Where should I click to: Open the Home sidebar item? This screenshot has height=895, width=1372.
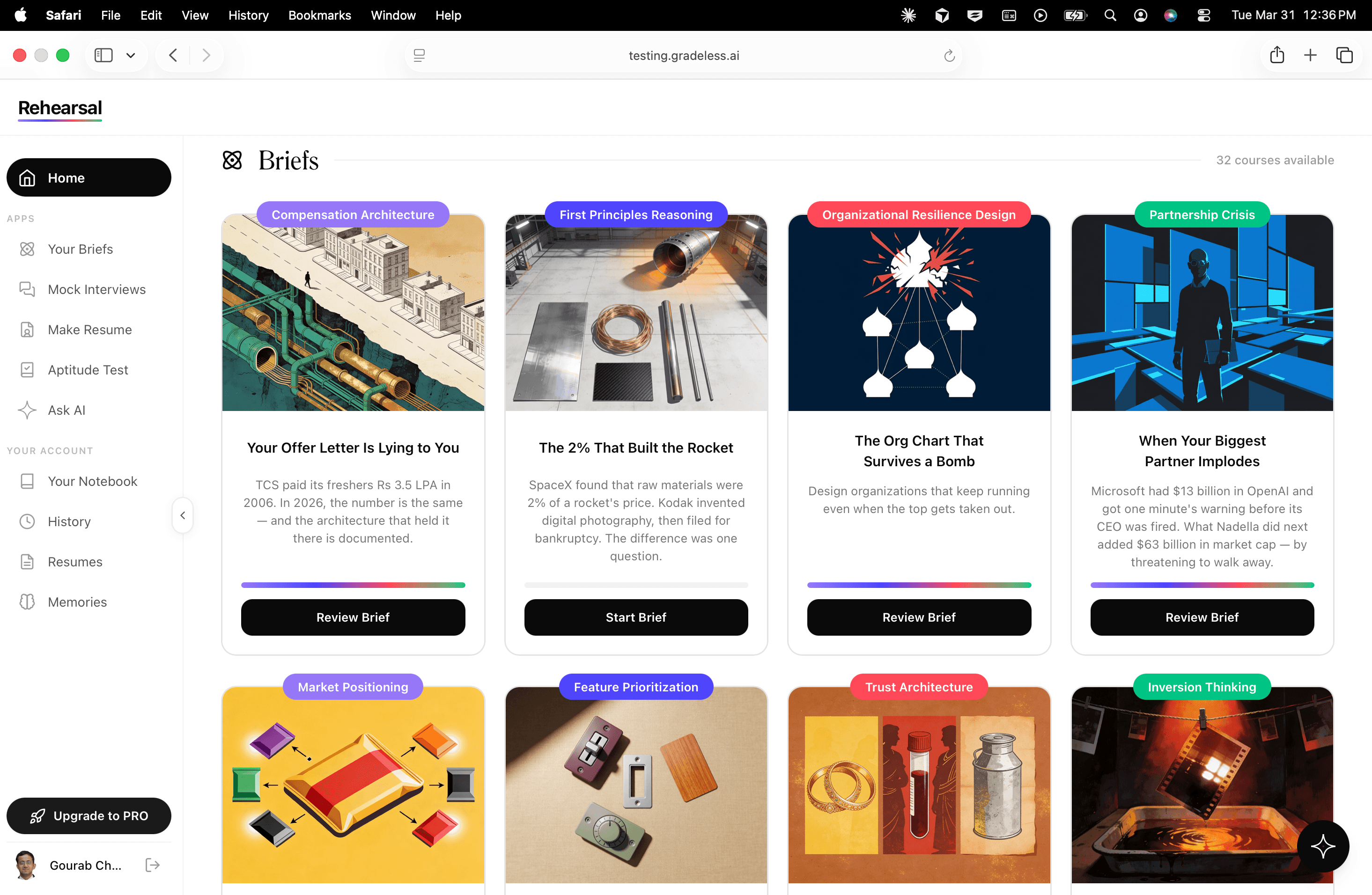[89, 177]
